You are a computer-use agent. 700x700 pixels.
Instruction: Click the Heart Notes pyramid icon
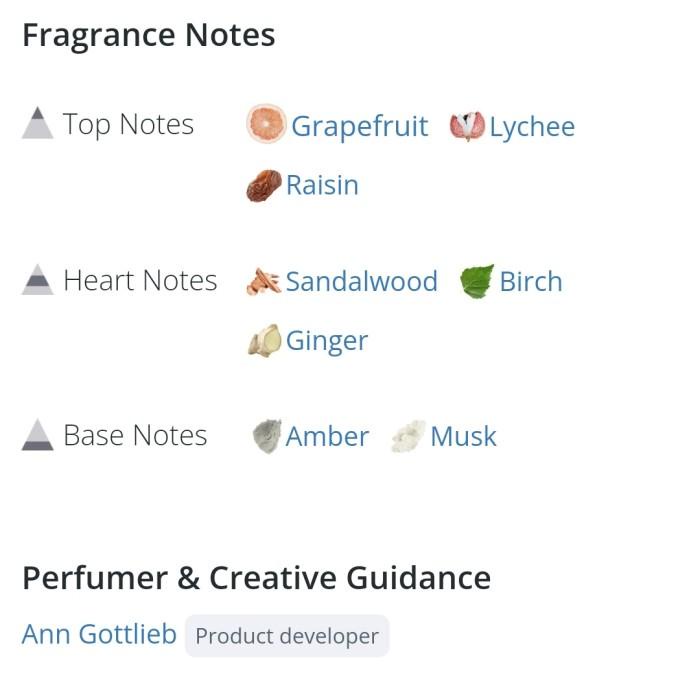[37, 280]
